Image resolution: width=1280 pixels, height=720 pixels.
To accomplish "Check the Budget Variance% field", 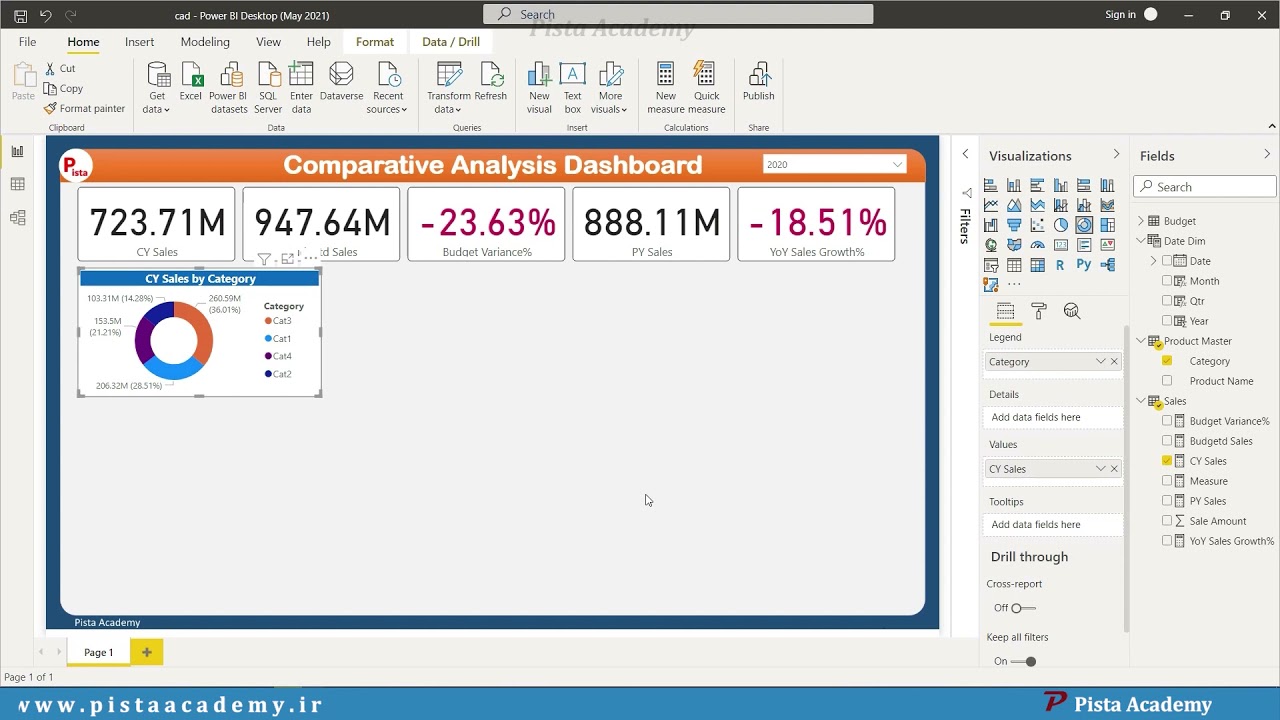I will [1167, 421].
